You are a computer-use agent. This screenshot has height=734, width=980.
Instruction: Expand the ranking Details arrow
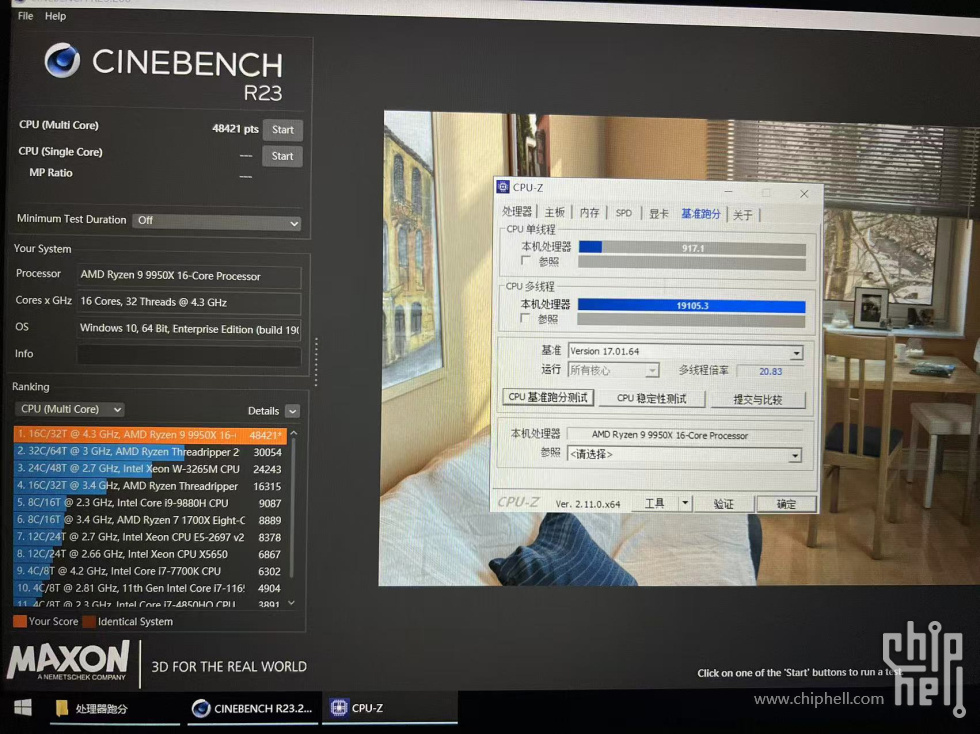pos(292,411)
